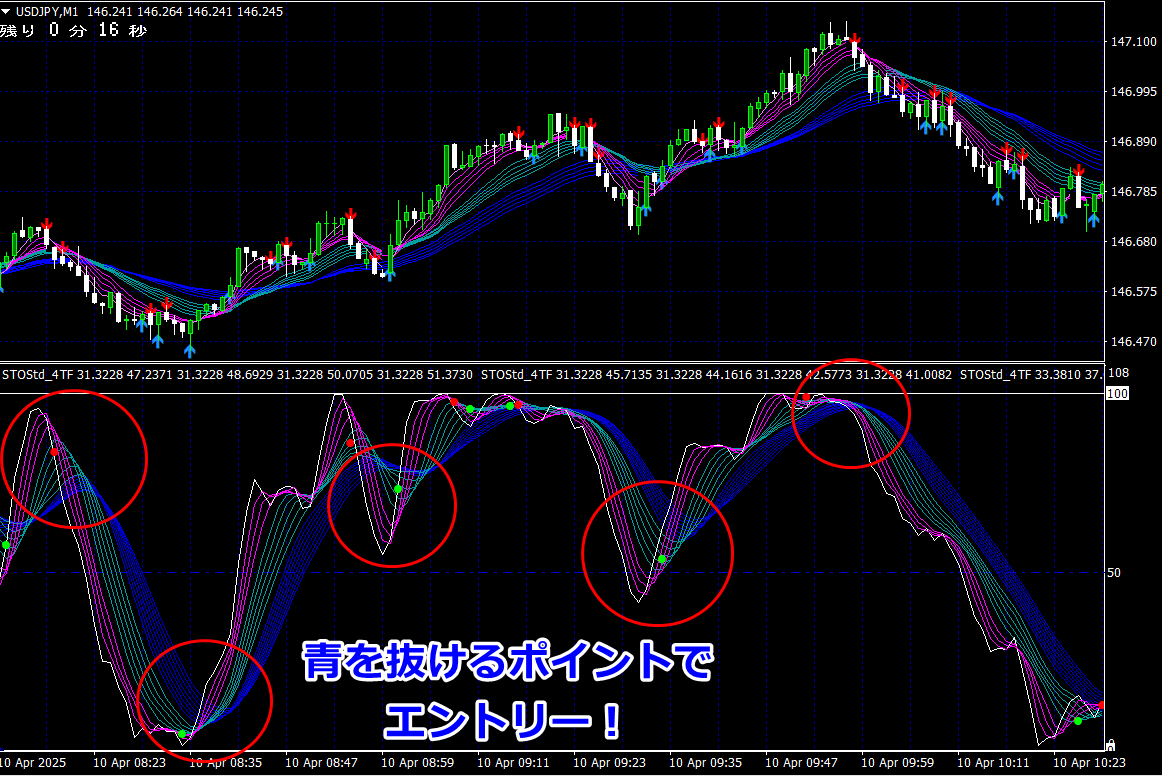This screenshot has width=1162, height=777.
Task: Click the 10 Apr 09:35 time label
Action: [x=706, y=762]
